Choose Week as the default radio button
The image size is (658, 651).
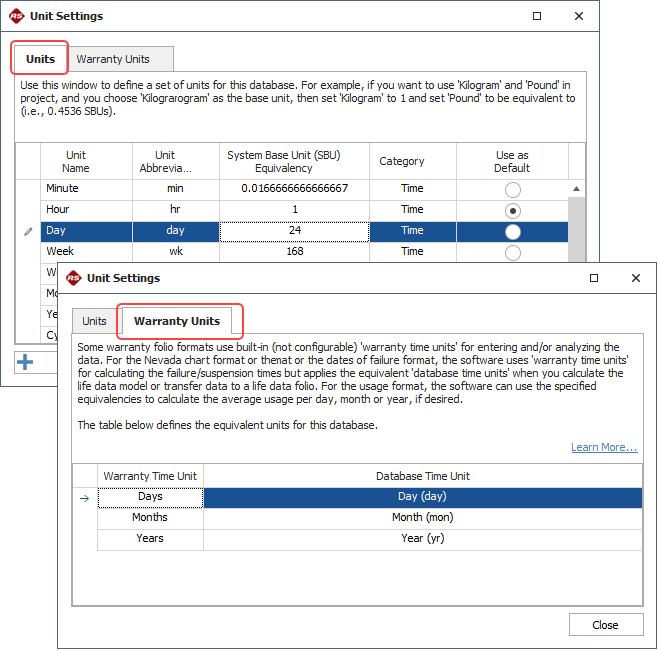[x=513, y=252]
